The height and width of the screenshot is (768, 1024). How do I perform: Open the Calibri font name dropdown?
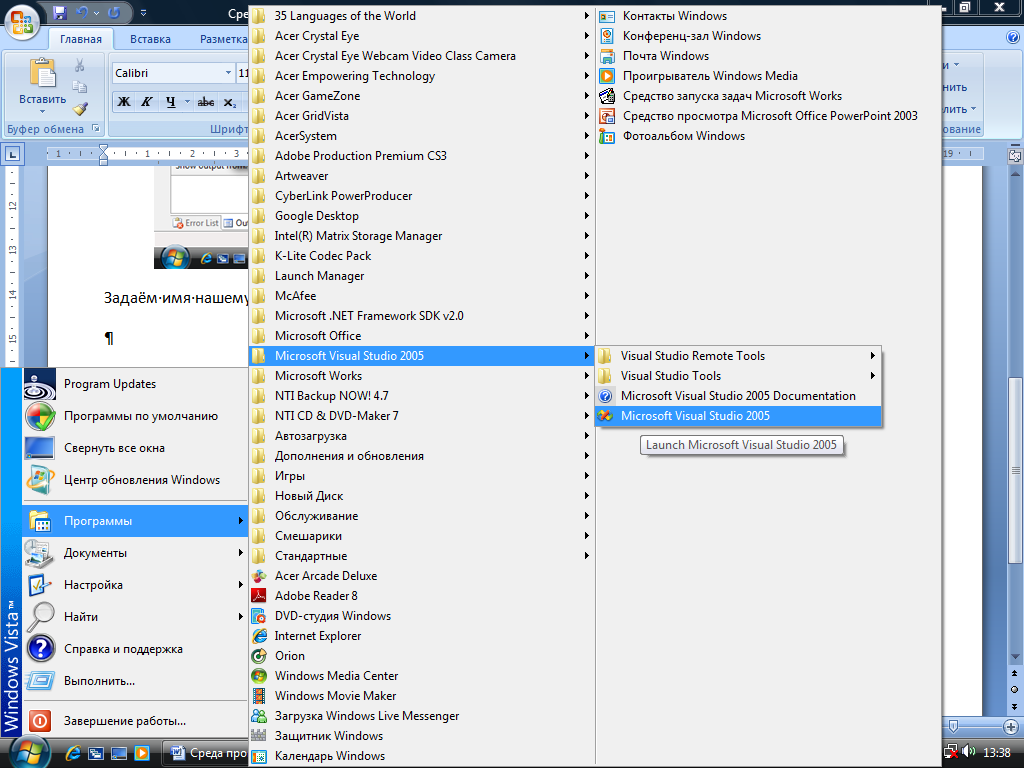coord(228,73)
